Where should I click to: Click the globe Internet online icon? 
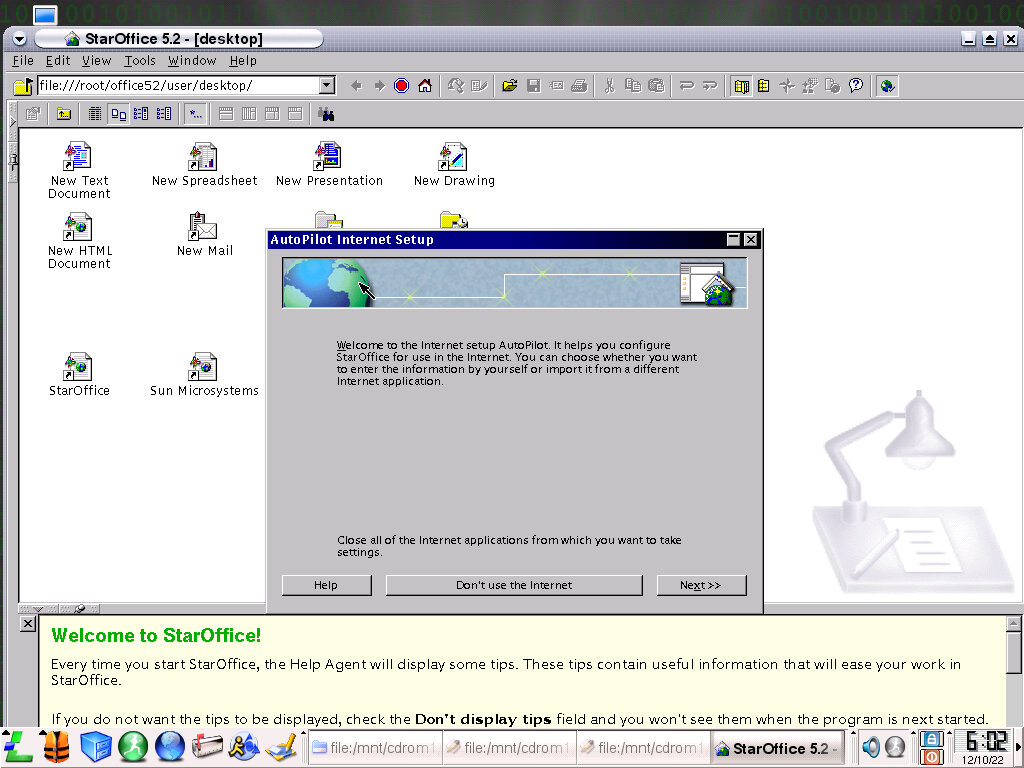click(887, 86)
